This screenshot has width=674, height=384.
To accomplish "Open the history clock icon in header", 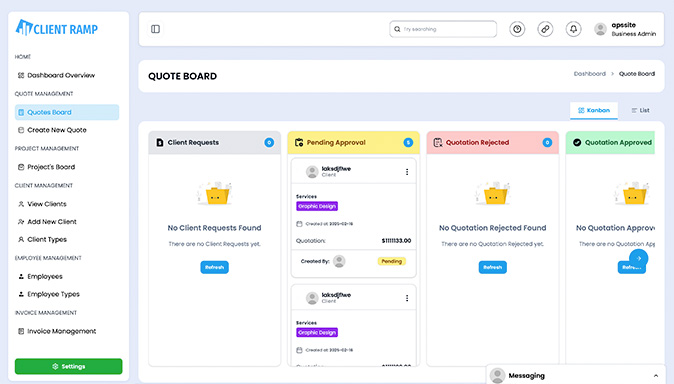I will pos(517,29).
